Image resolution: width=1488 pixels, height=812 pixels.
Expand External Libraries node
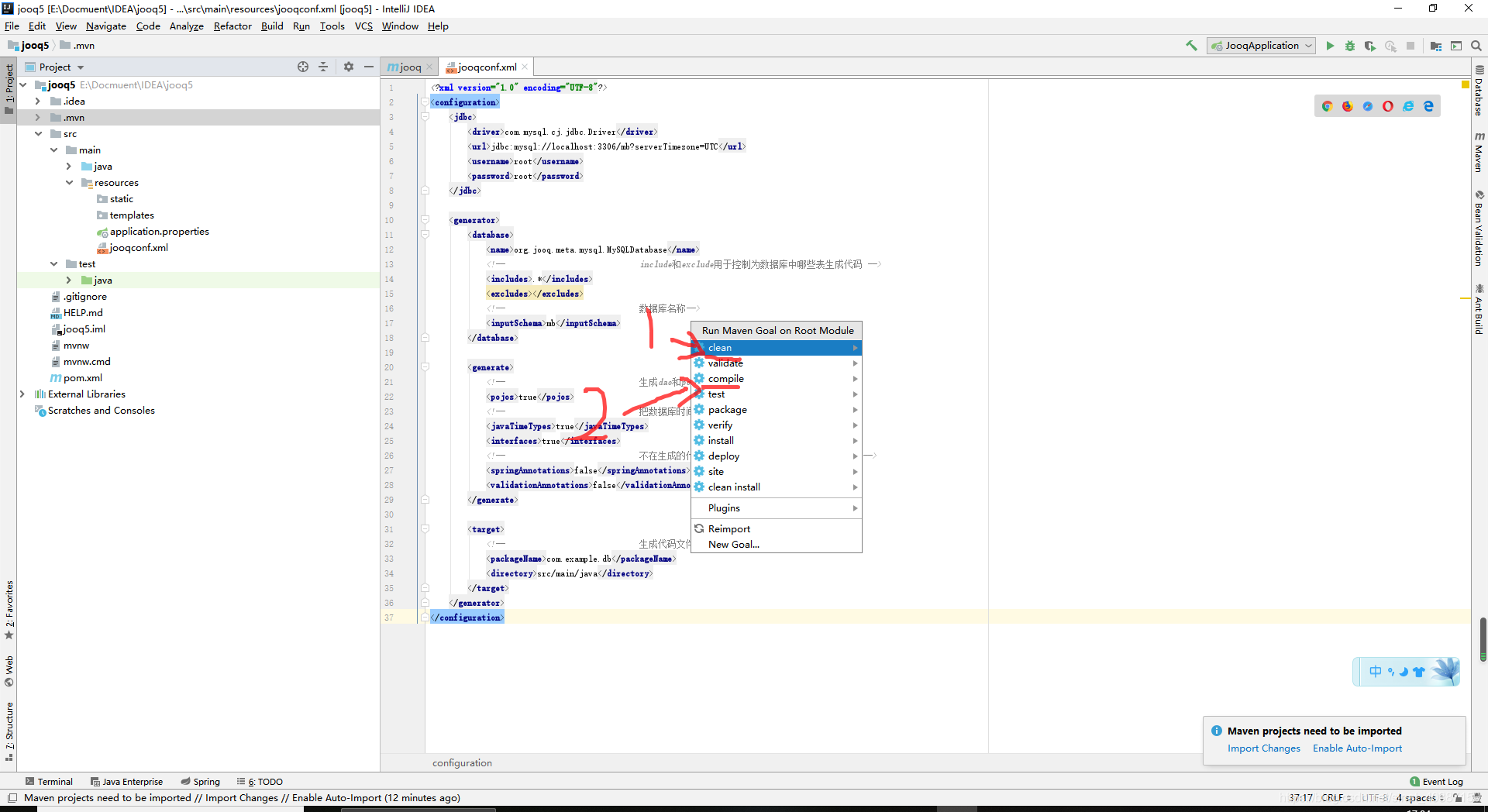pos(22,394)
